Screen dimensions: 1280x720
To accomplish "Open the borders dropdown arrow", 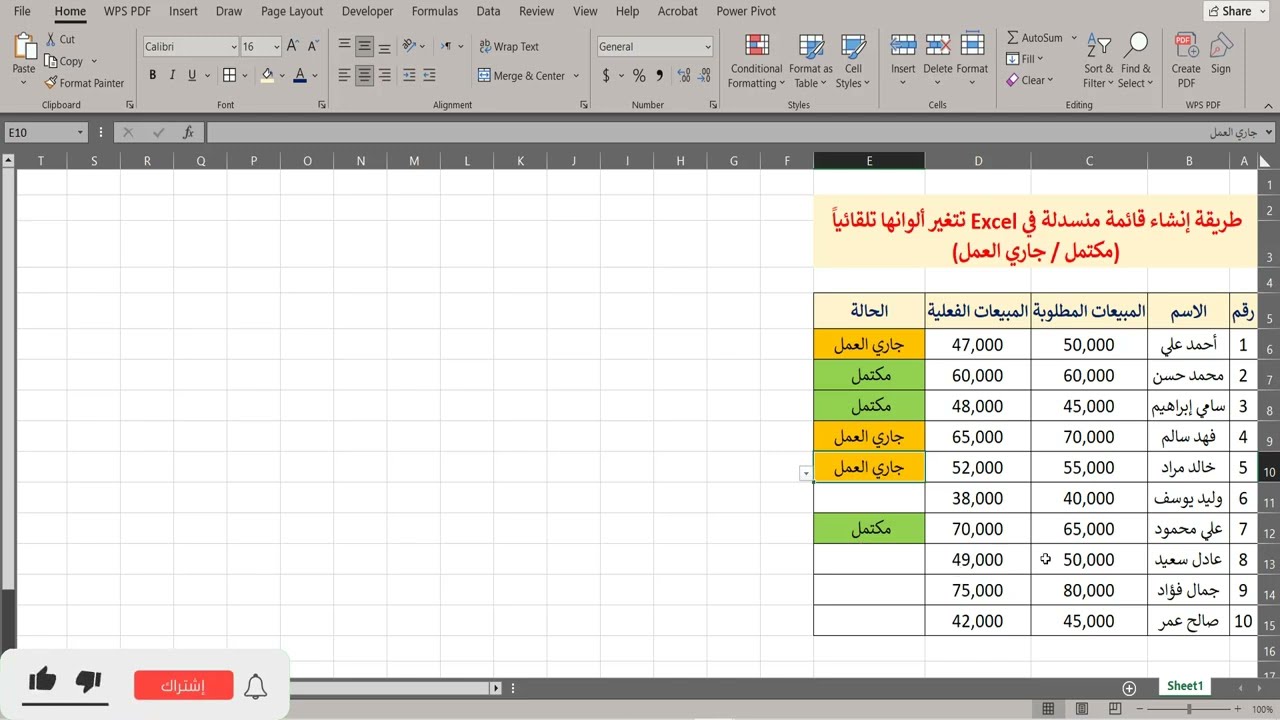I will click(246, 76).
